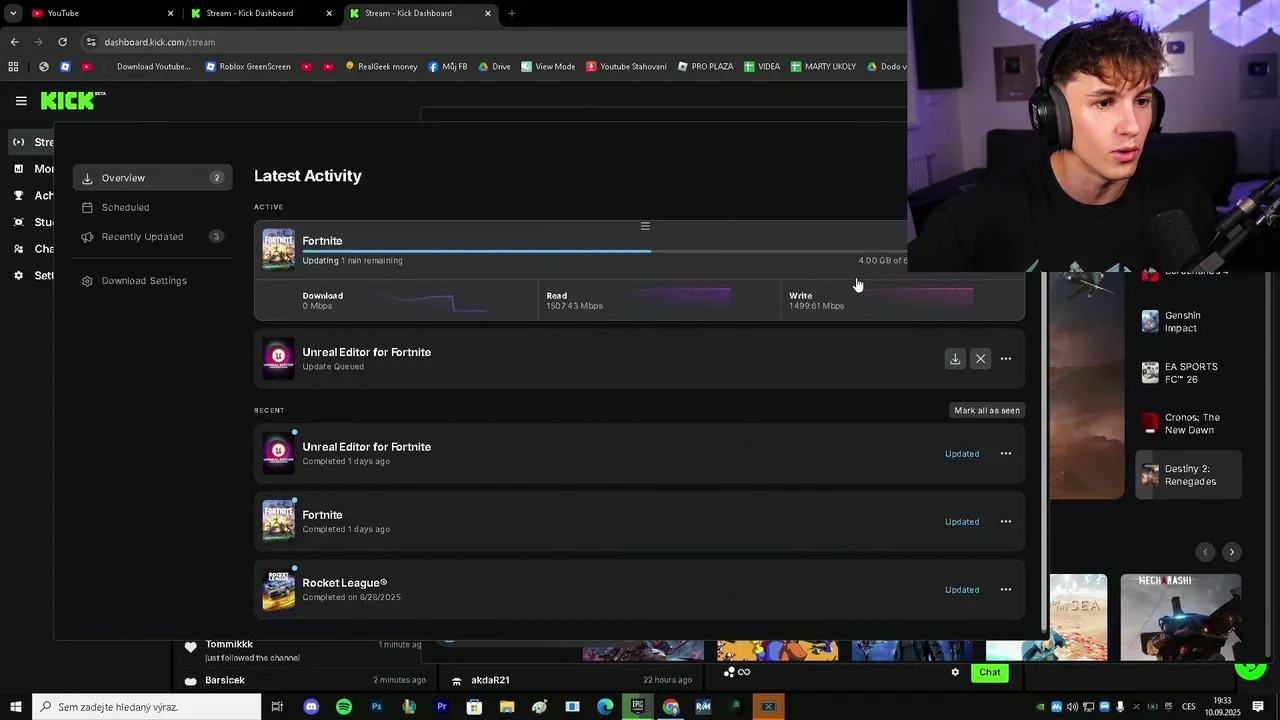This screenshot has width=1280, height=720.
Task: Open the Overview section
Action: [152, 178]
